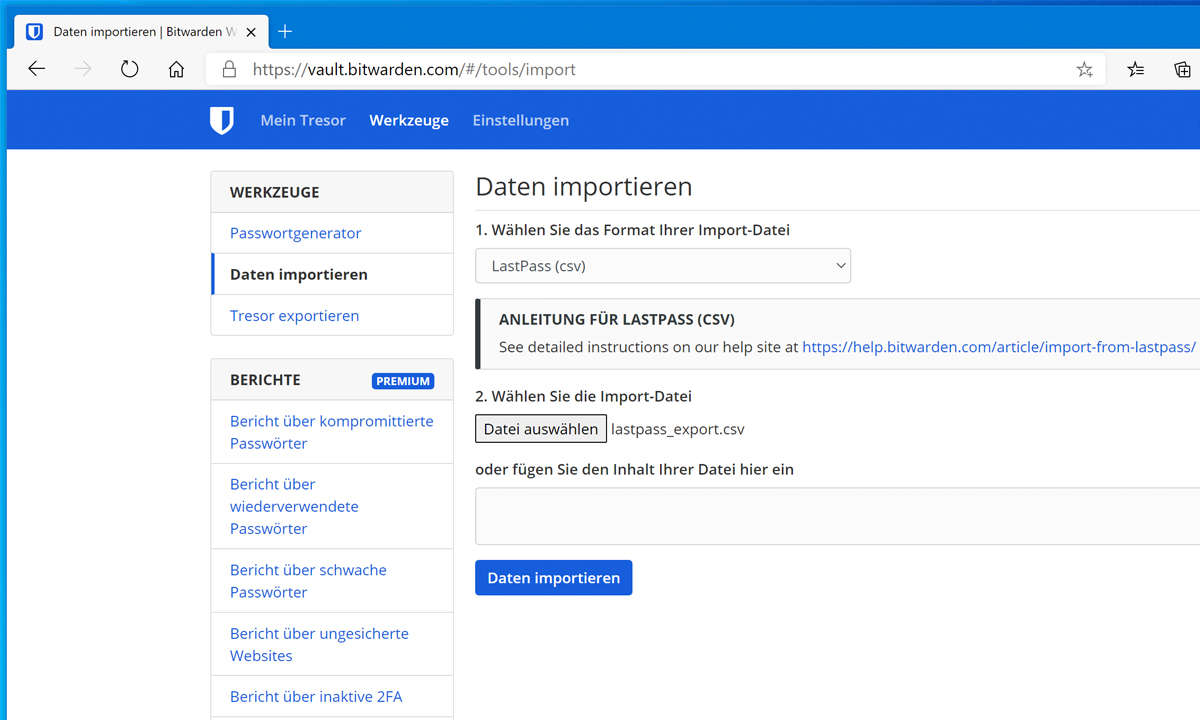Image resolution: width=1200 pixels, height=720 pixels.
Task: Open a new browser tab
Action: click(x=285, y=31)
